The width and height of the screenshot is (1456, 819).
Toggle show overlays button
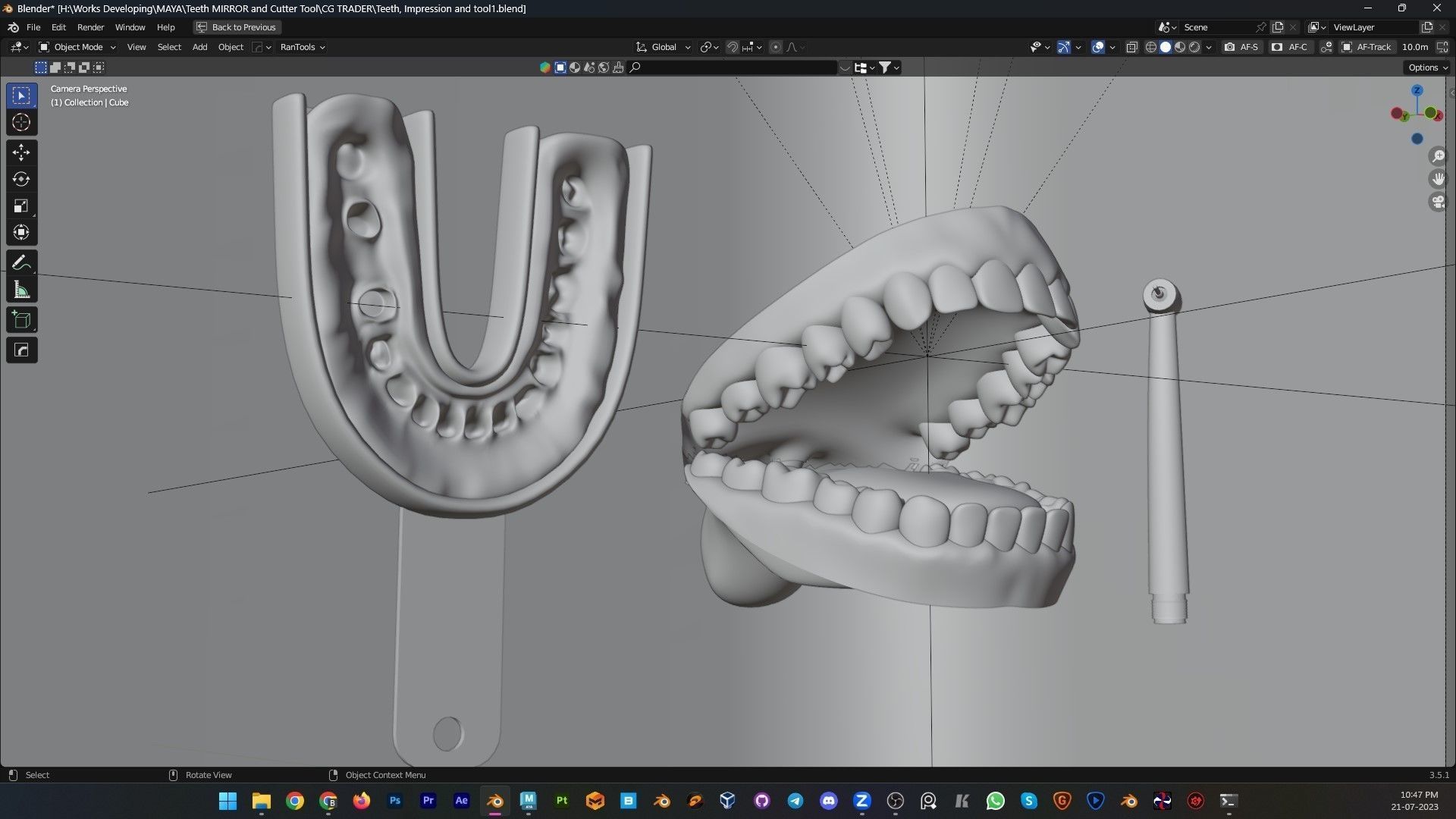pos(1098,47)
